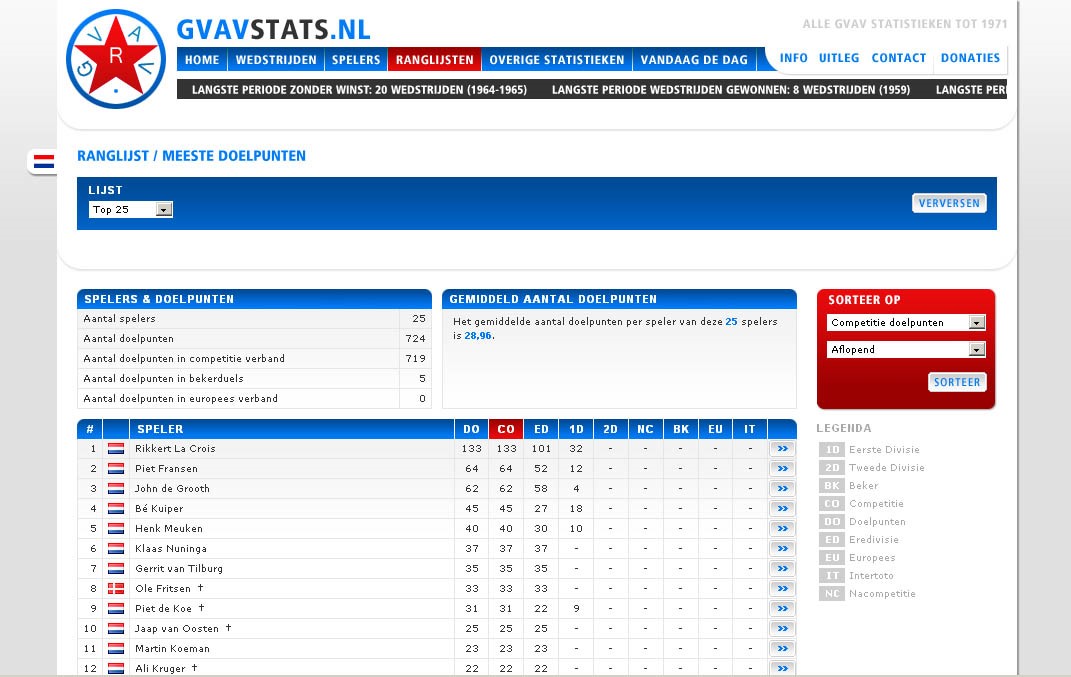Image resolution: width=1071 pixels, height=677 pixels.
Task: Click arrow icon in Martin Koeman row
Action: (782, 649)
